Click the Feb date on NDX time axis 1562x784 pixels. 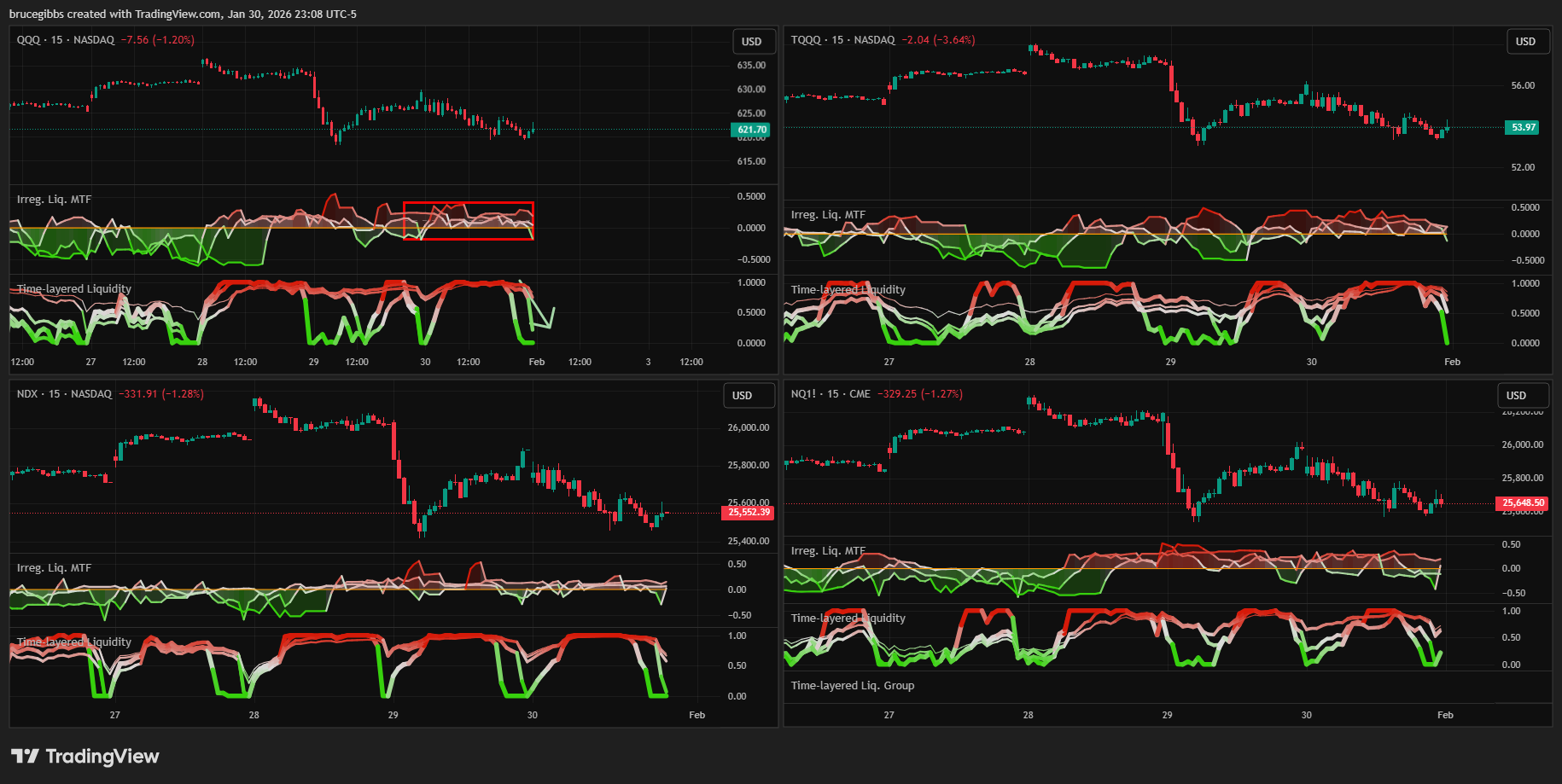(x=696, y=715)
